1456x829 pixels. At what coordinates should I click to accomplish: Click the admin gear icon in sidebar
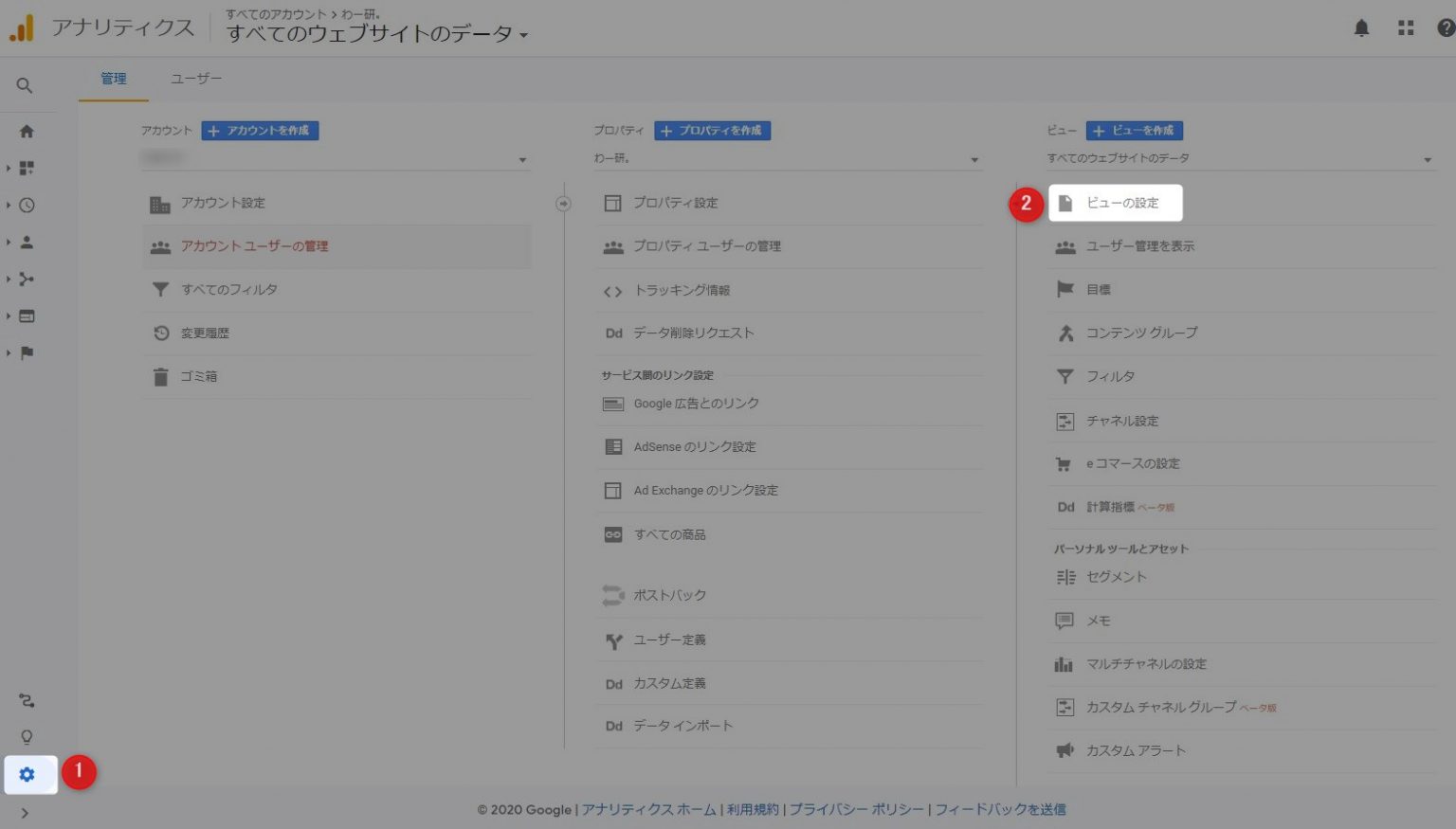click(x=27, y=774)
